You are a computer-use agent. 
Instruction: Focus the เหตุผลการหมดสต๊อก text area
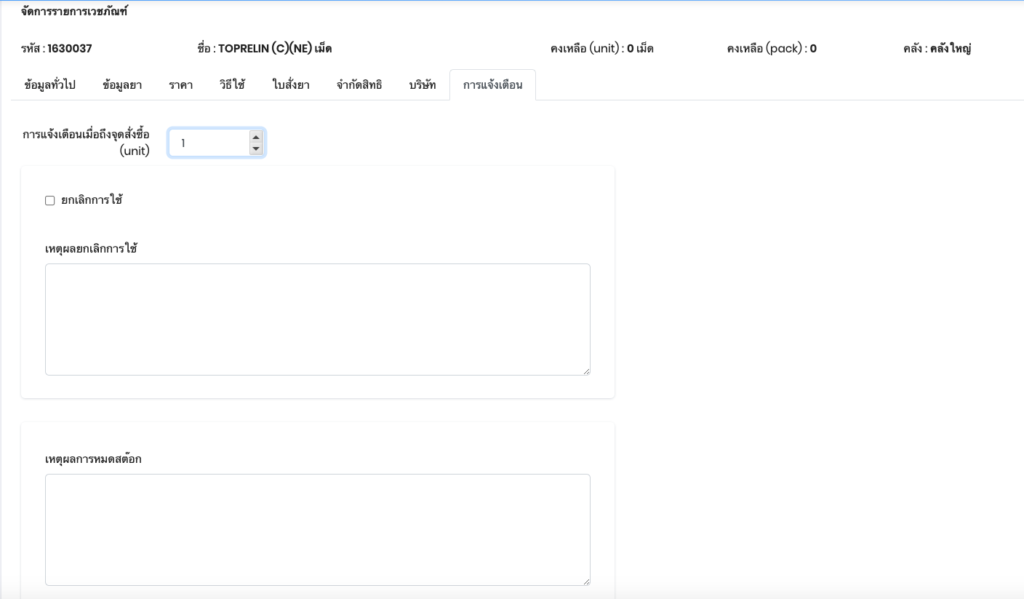click(x=317, y=529)
